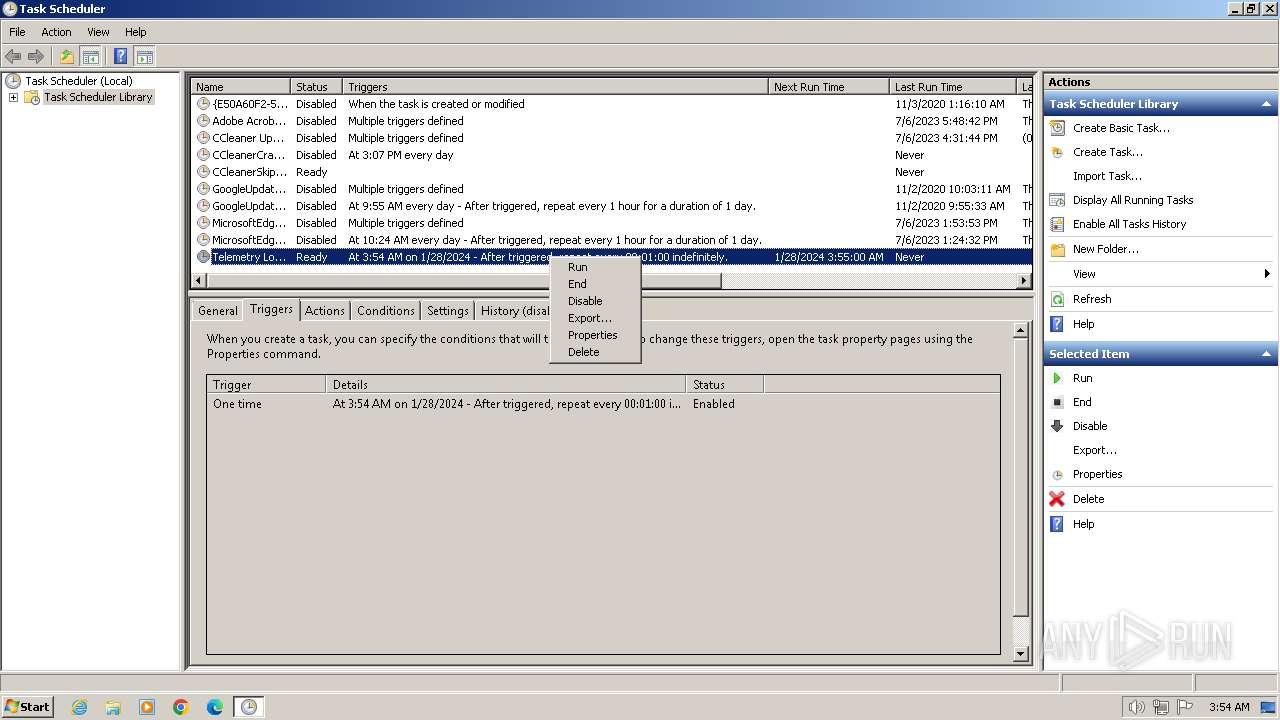Click the Display All Running Tasks icon
The height and width of the screenshot is (720, 1280).
tap(1057, 200)
